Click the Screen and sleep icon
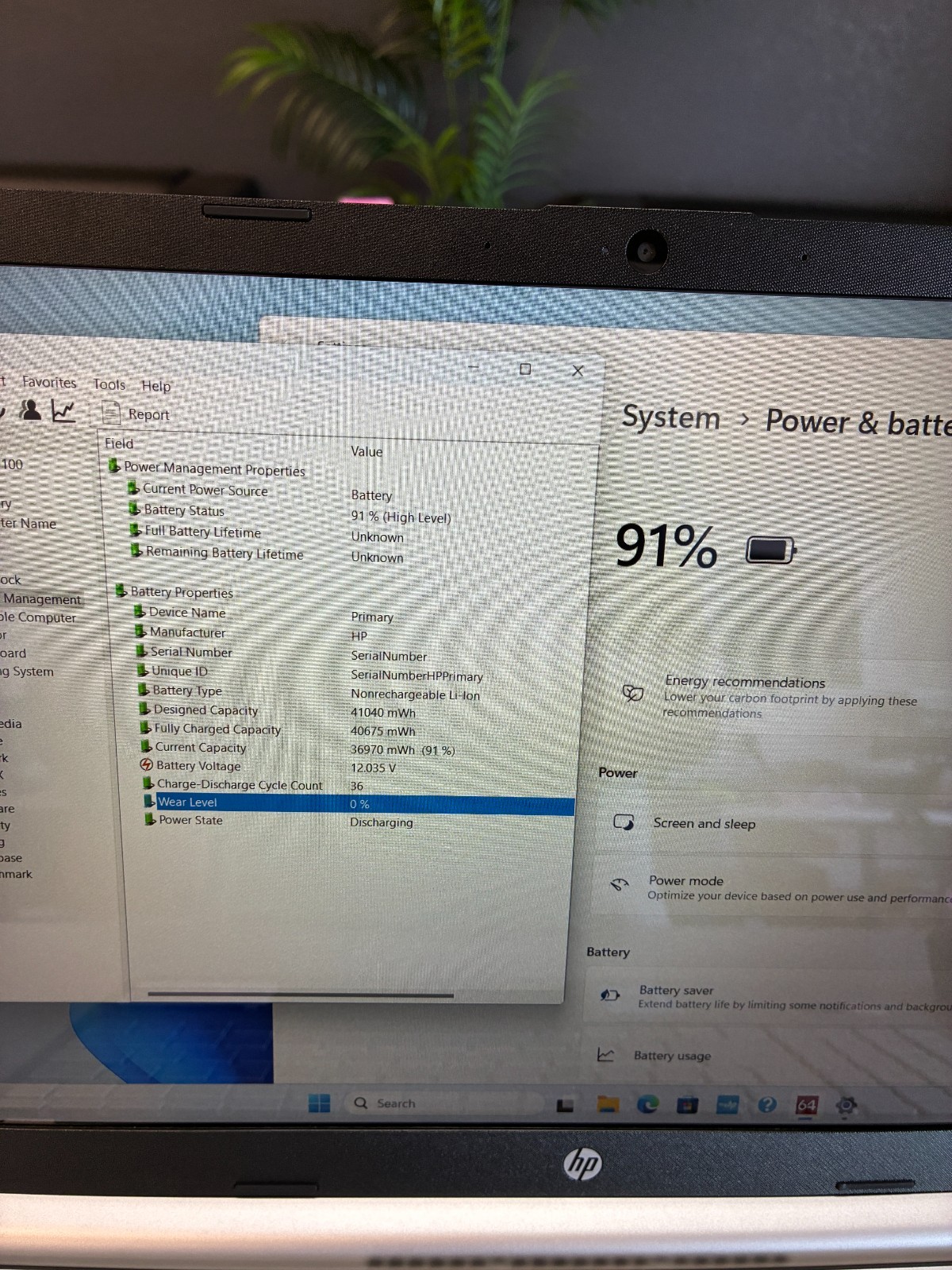Image resolution: width=952 pixels, height=1270 pixels. point(624,822)
